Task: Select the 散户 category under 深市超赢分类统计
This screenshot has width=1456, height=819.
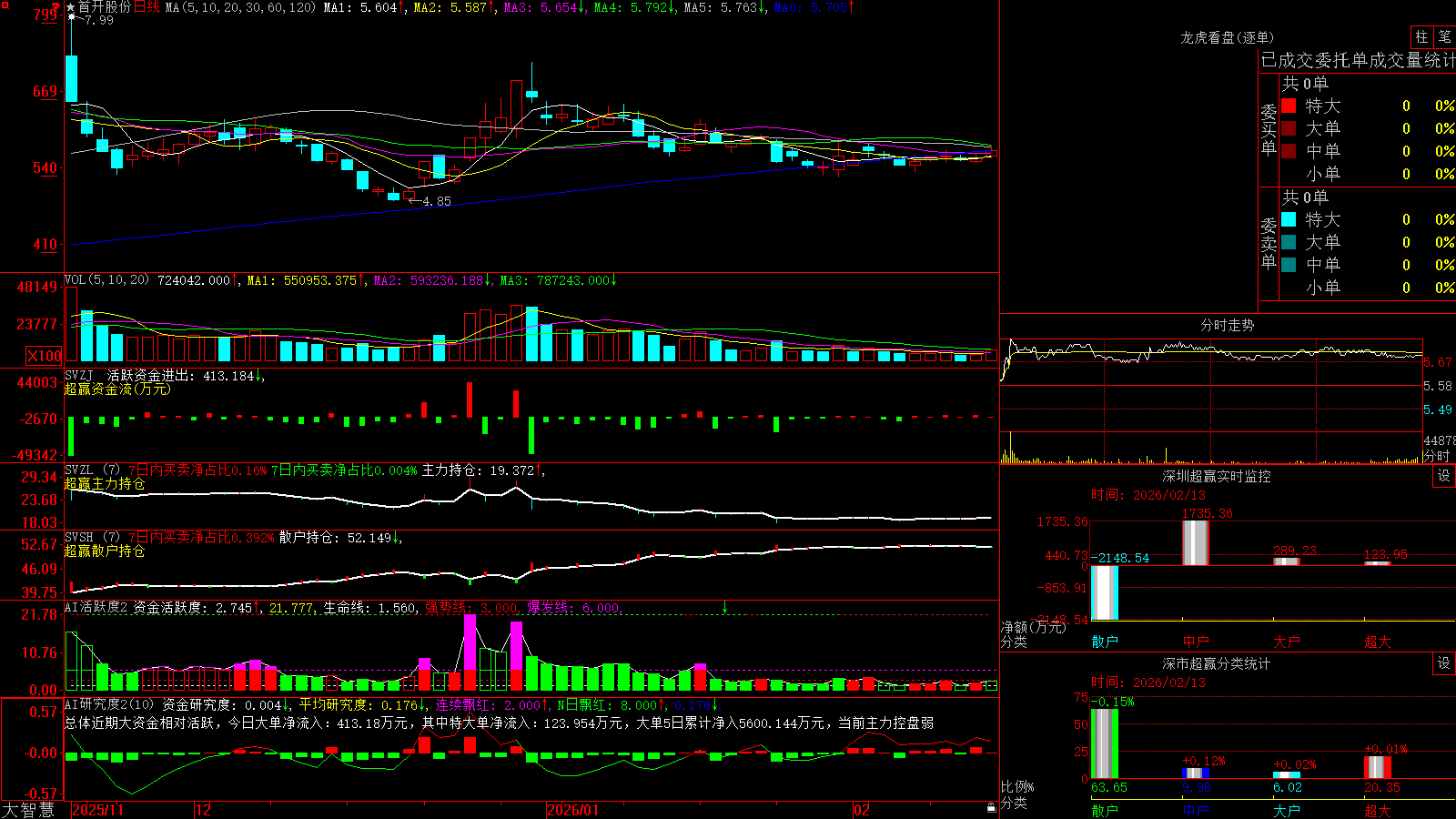Action: pos(1105,810)
